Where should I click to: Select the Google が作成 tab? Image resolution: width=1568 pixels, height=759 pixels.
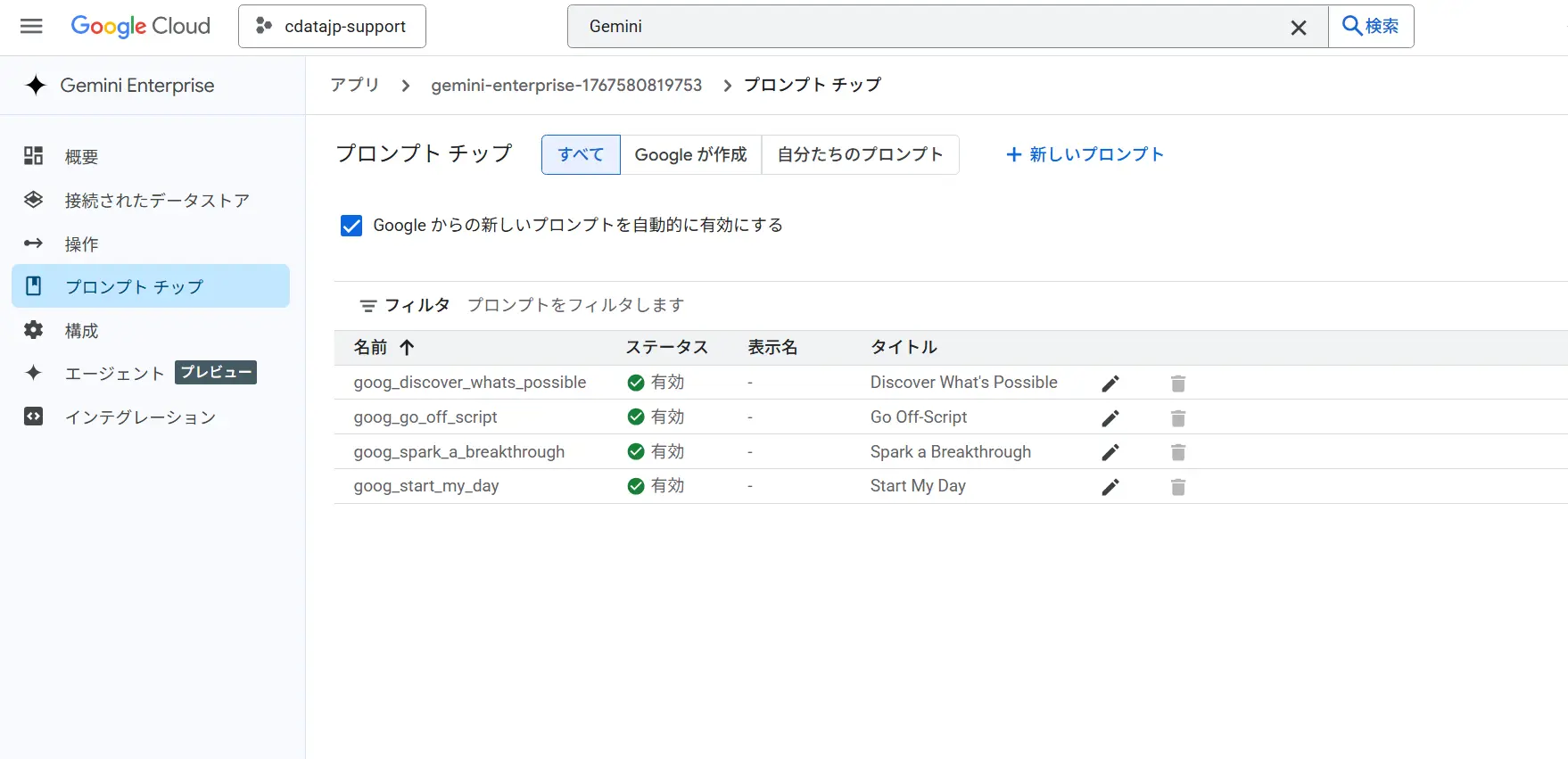click(x=690, y=155)
